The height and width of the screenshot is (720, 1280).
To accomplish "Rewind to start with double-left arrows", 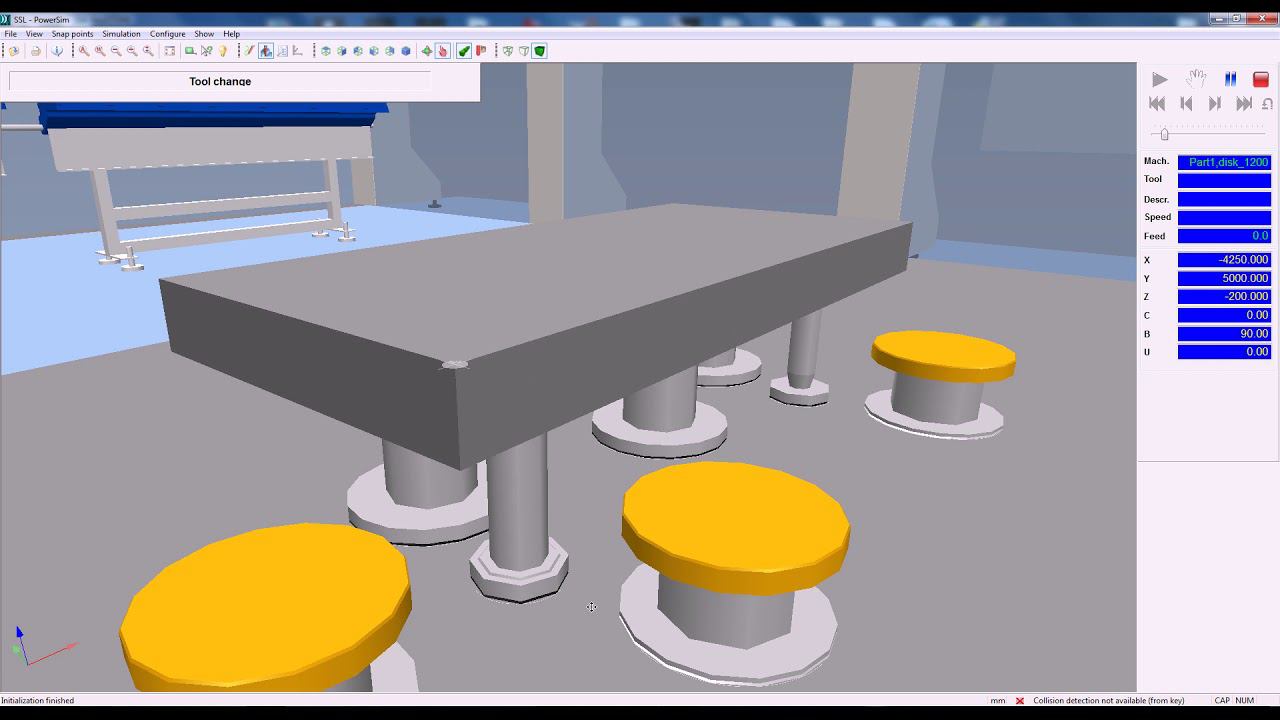I will [x=1157, y=103].
